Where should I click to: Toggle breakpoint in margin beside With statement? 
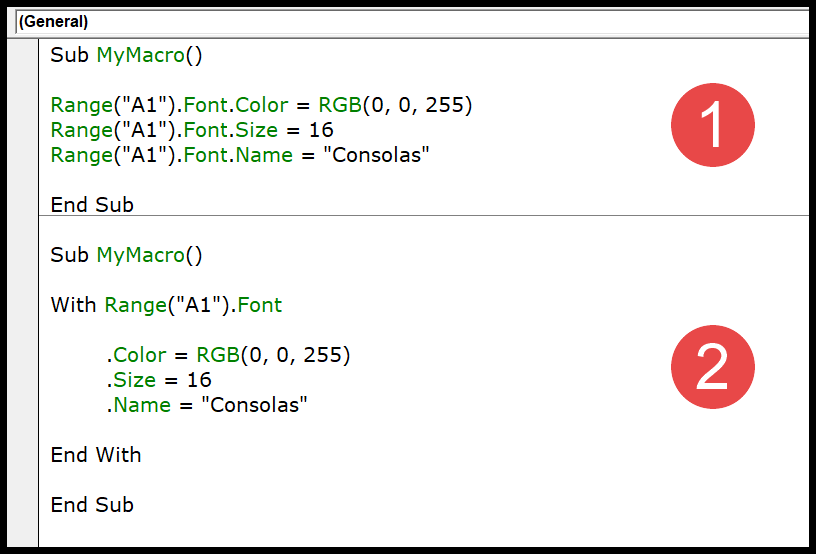(x=23, y=305)
